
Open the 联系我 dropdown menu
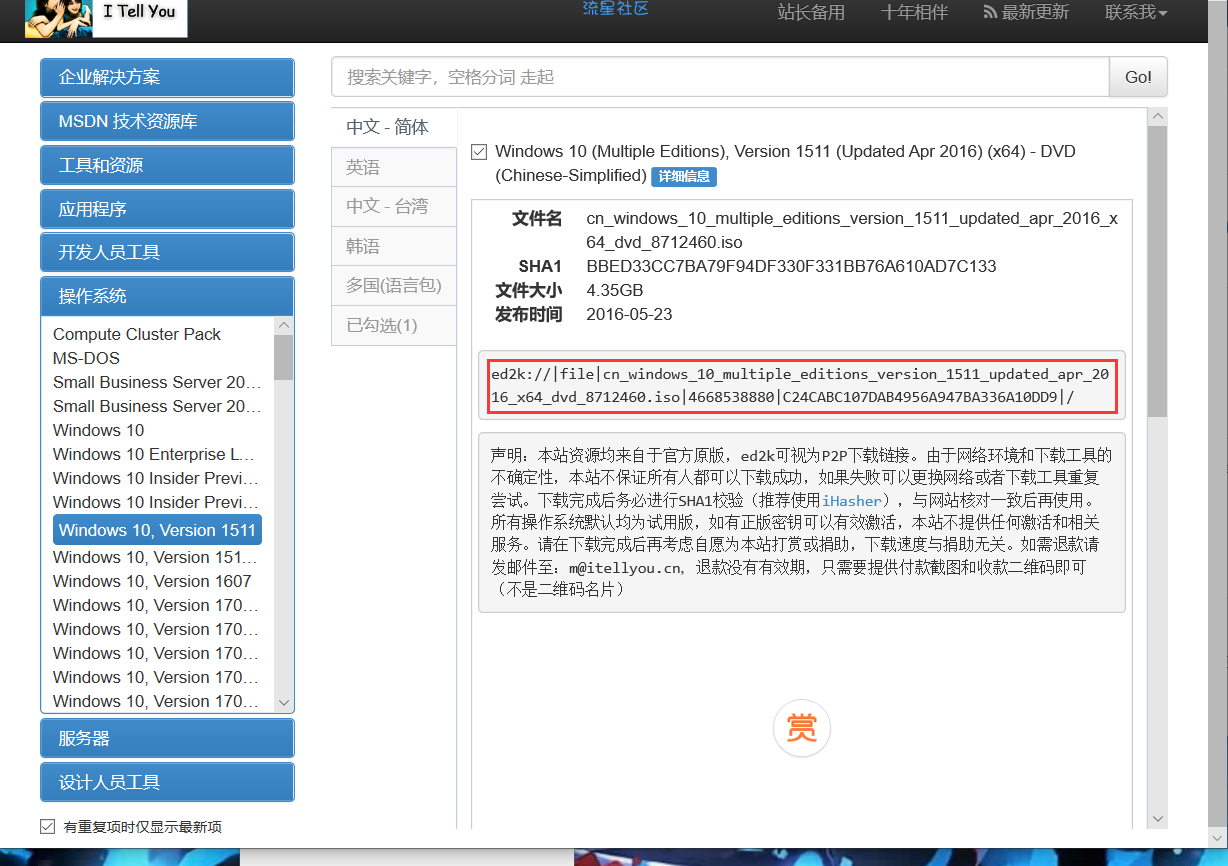click(x=1136, y=12)
